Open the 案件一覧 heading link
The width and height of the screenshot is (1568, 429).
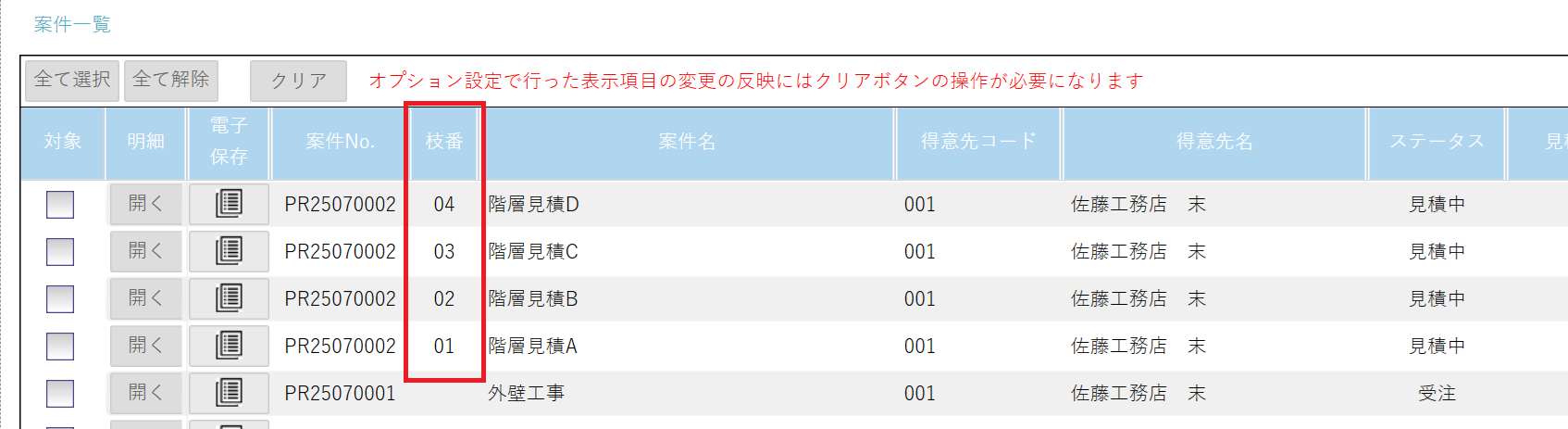pos(72,25)
